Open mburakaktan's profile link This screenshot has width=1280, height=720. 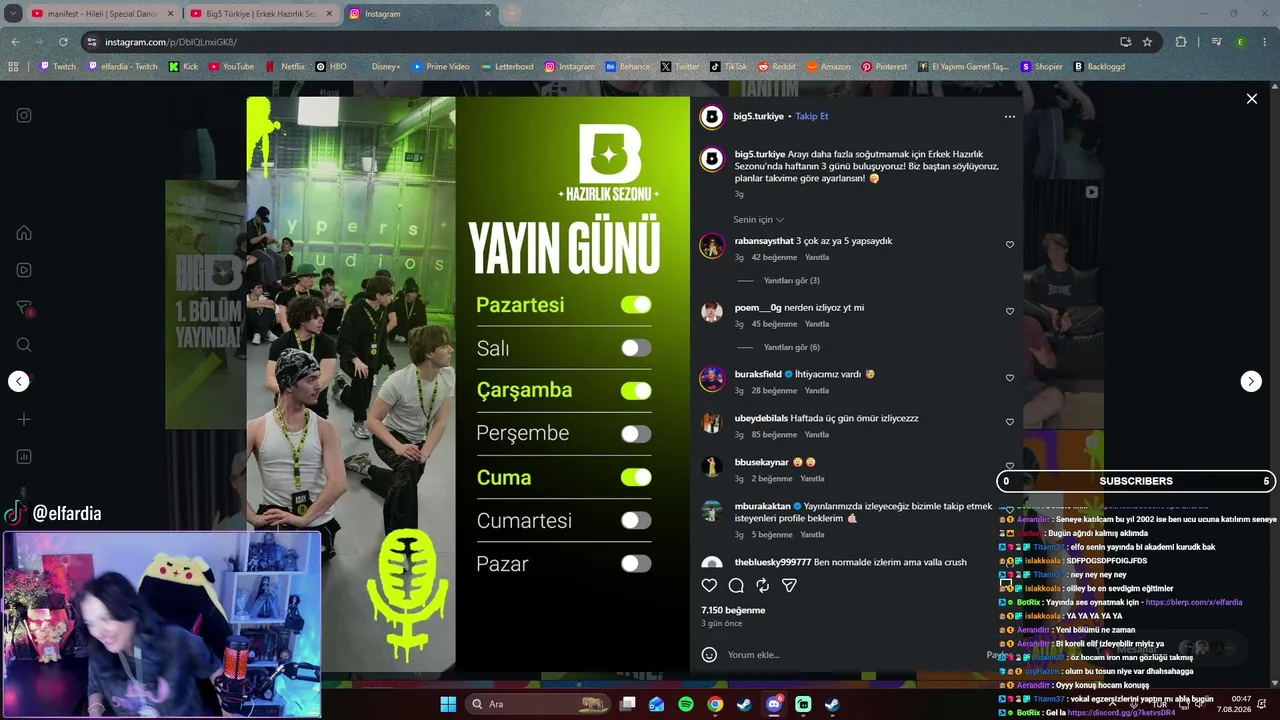763,507
